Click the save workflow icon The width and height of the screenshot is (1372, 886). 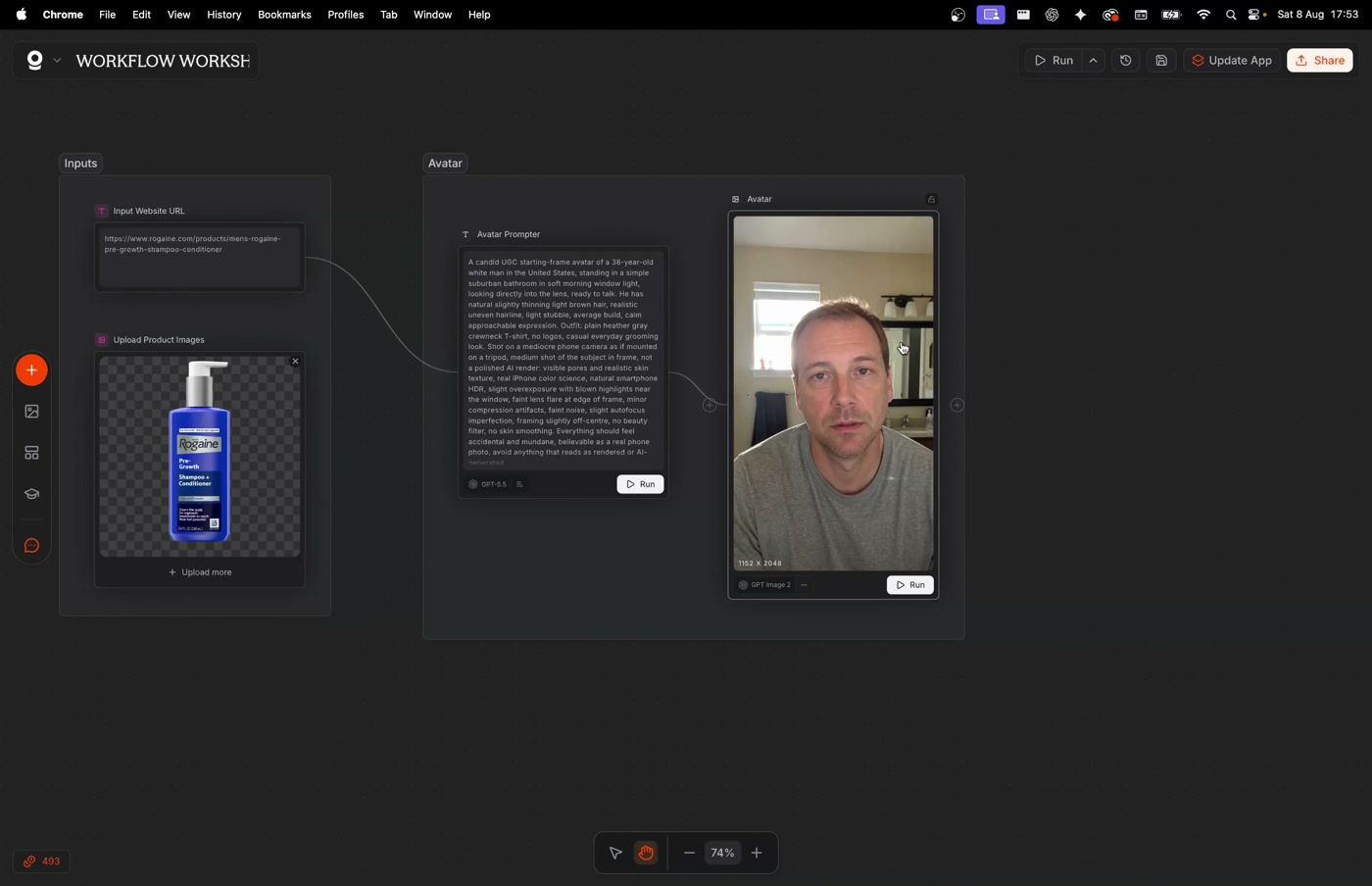tap(1161, 61)
